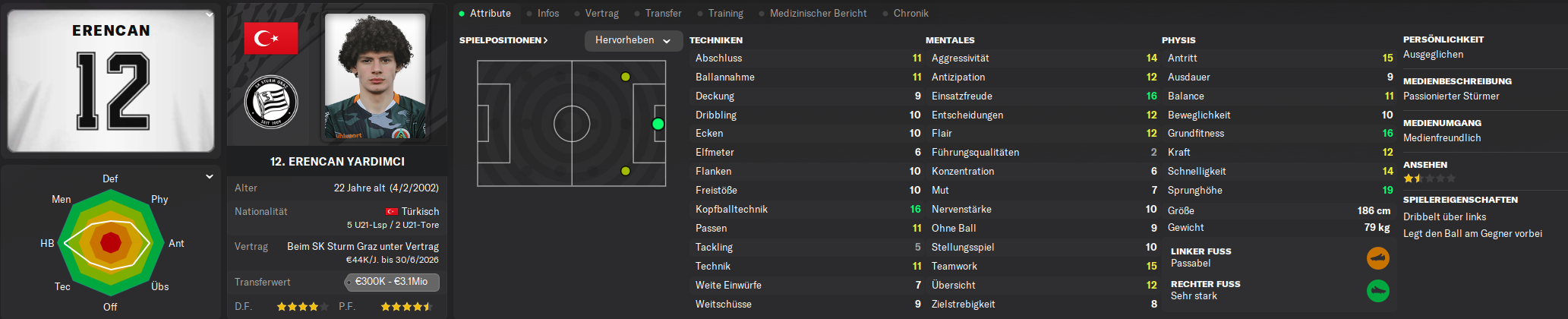Open the SK Sturm Graz club badge
The image size is (1568, 319).
271,102
